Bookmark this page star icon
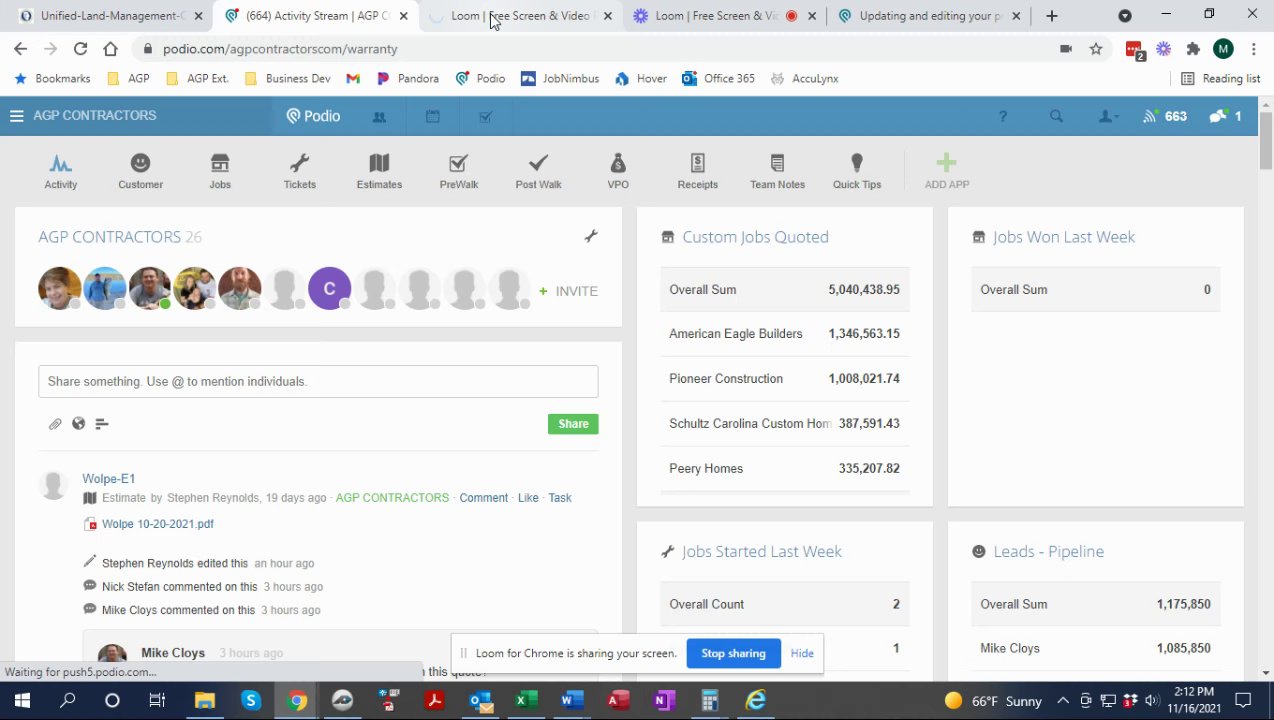 tap(1096, 48)
